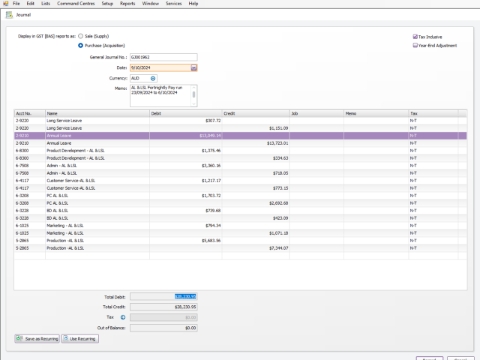
Task: Click the Total Credit value field
Action: point(164,307)
